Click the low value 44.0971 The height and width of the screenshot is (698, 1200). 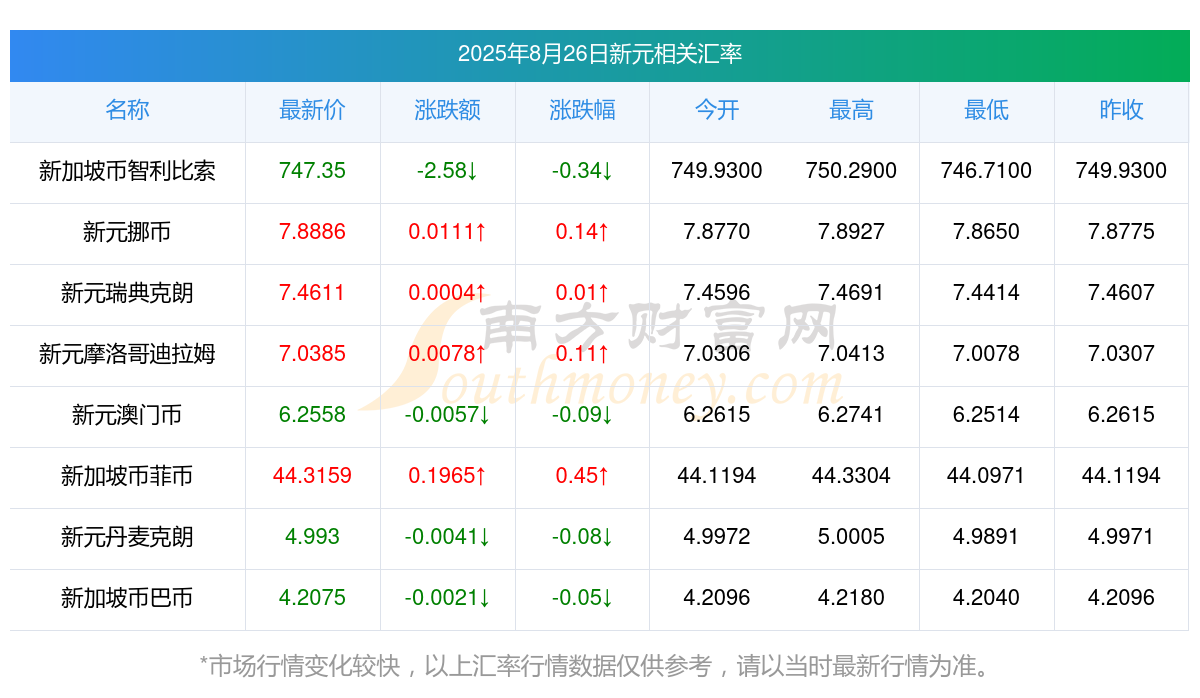click(986, 476)
